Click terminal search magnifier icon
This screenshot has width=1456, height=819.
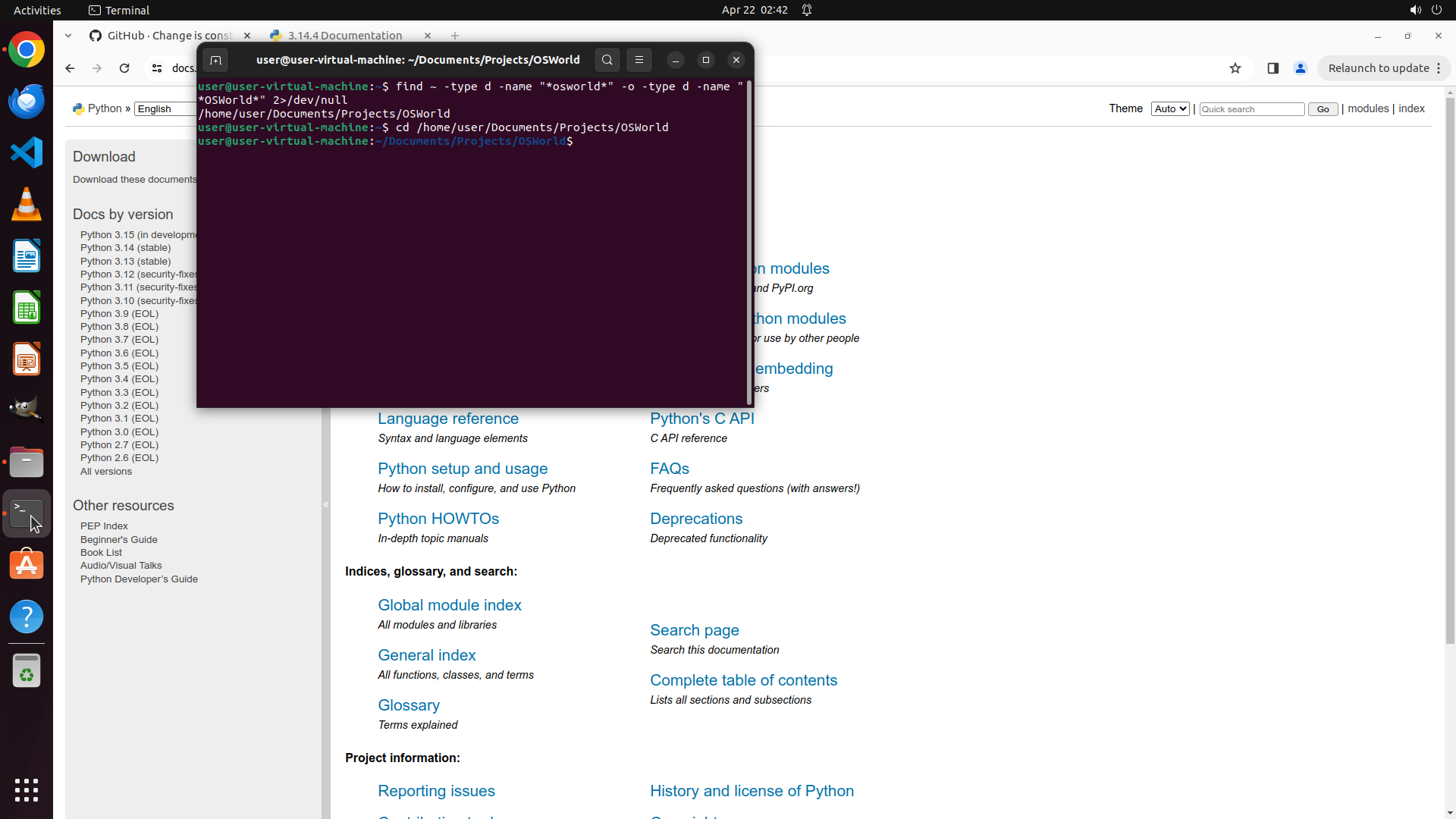pyautogui.click(x=607, y=60)
